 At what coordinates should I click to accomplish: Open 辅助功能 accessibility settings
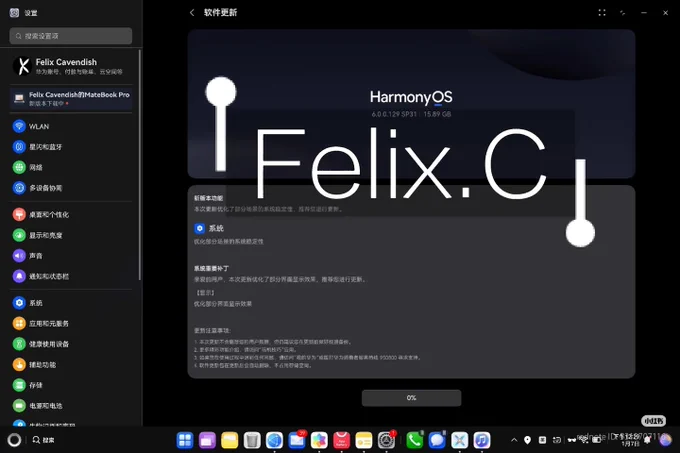pyautogui.click(x=71, y=365)
